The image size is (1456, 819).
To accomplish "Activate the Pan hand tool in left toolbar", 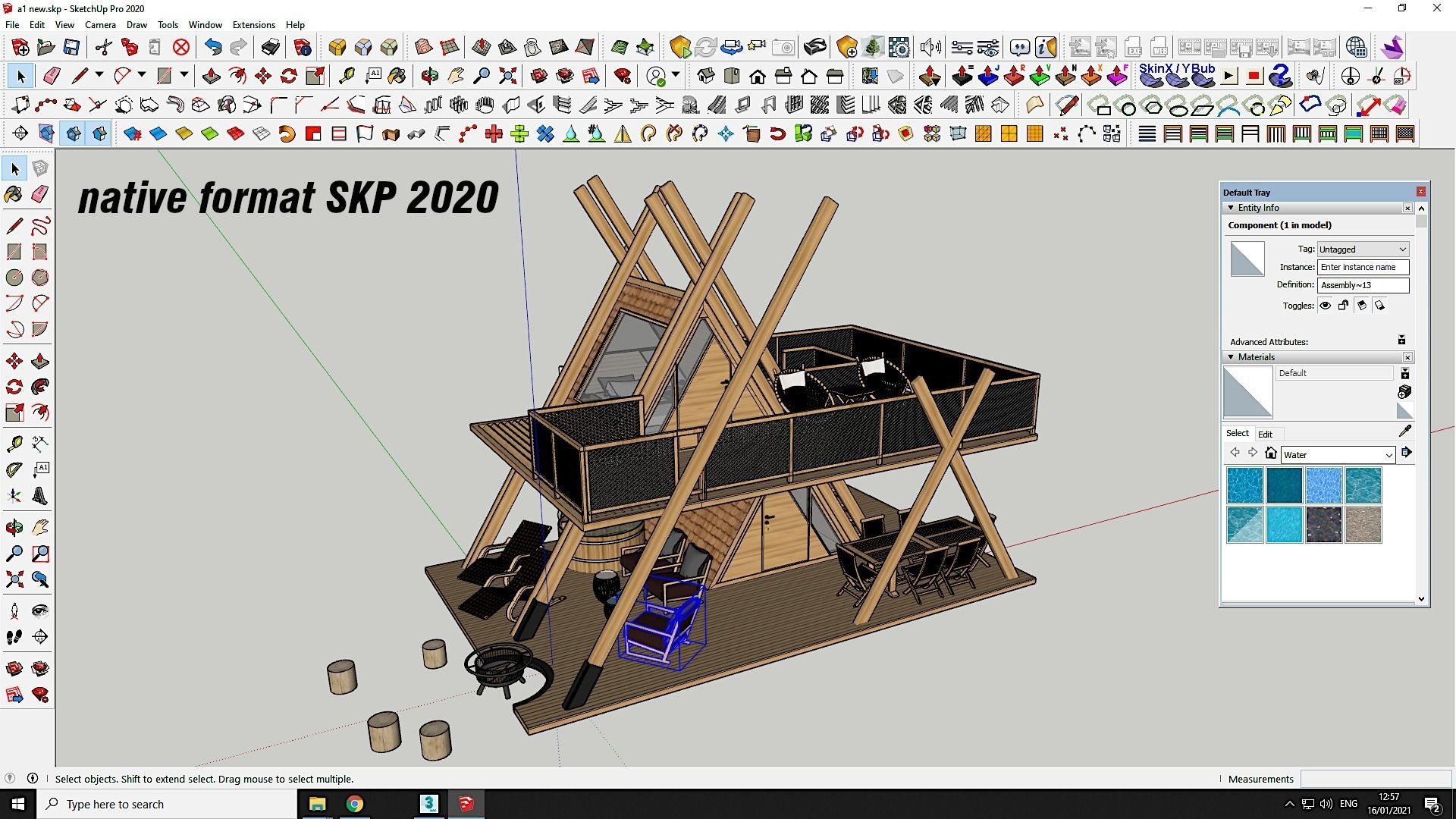I will [x=40, y=528].
